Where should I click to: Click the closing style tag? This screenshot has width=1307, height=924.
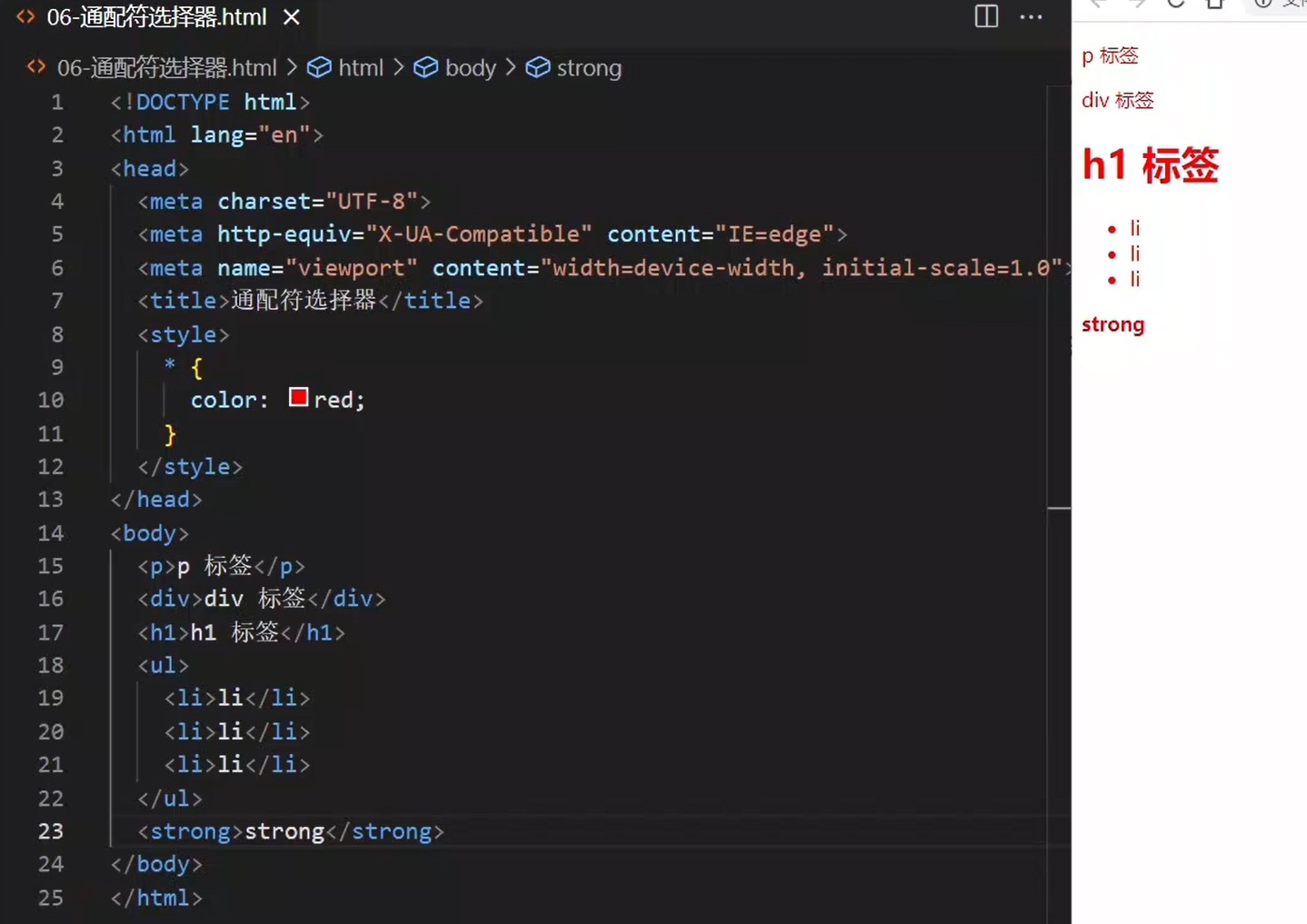coord(190,467)
